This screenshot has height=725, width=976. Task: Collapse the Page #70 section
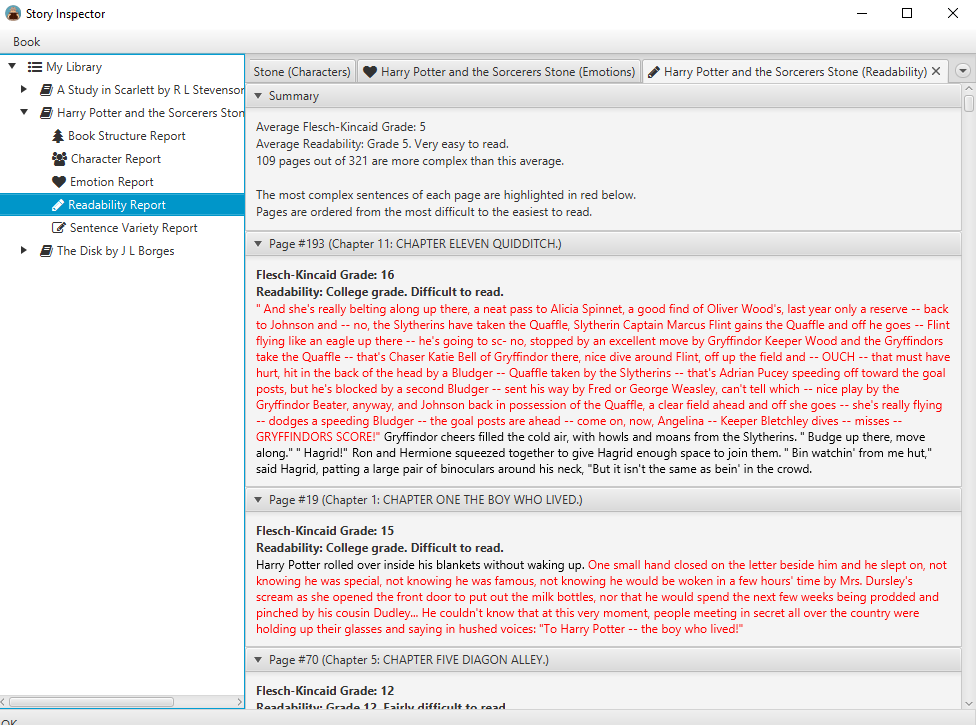258,660
